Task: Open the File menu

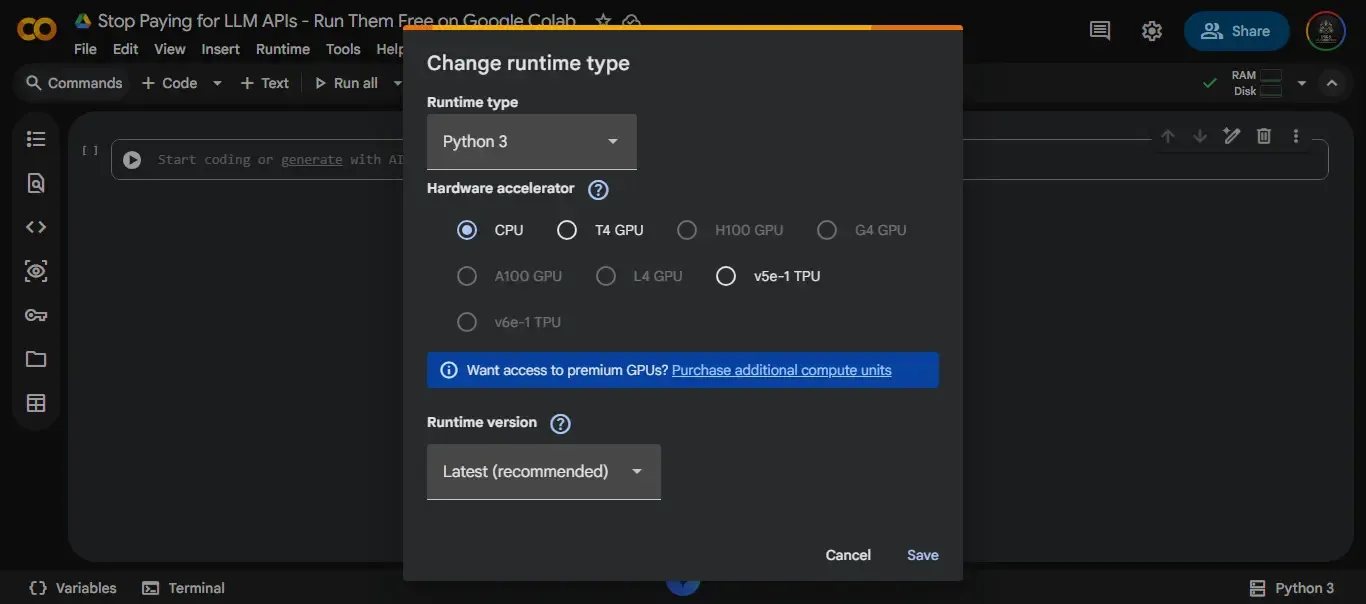Action: pos(85,49)
